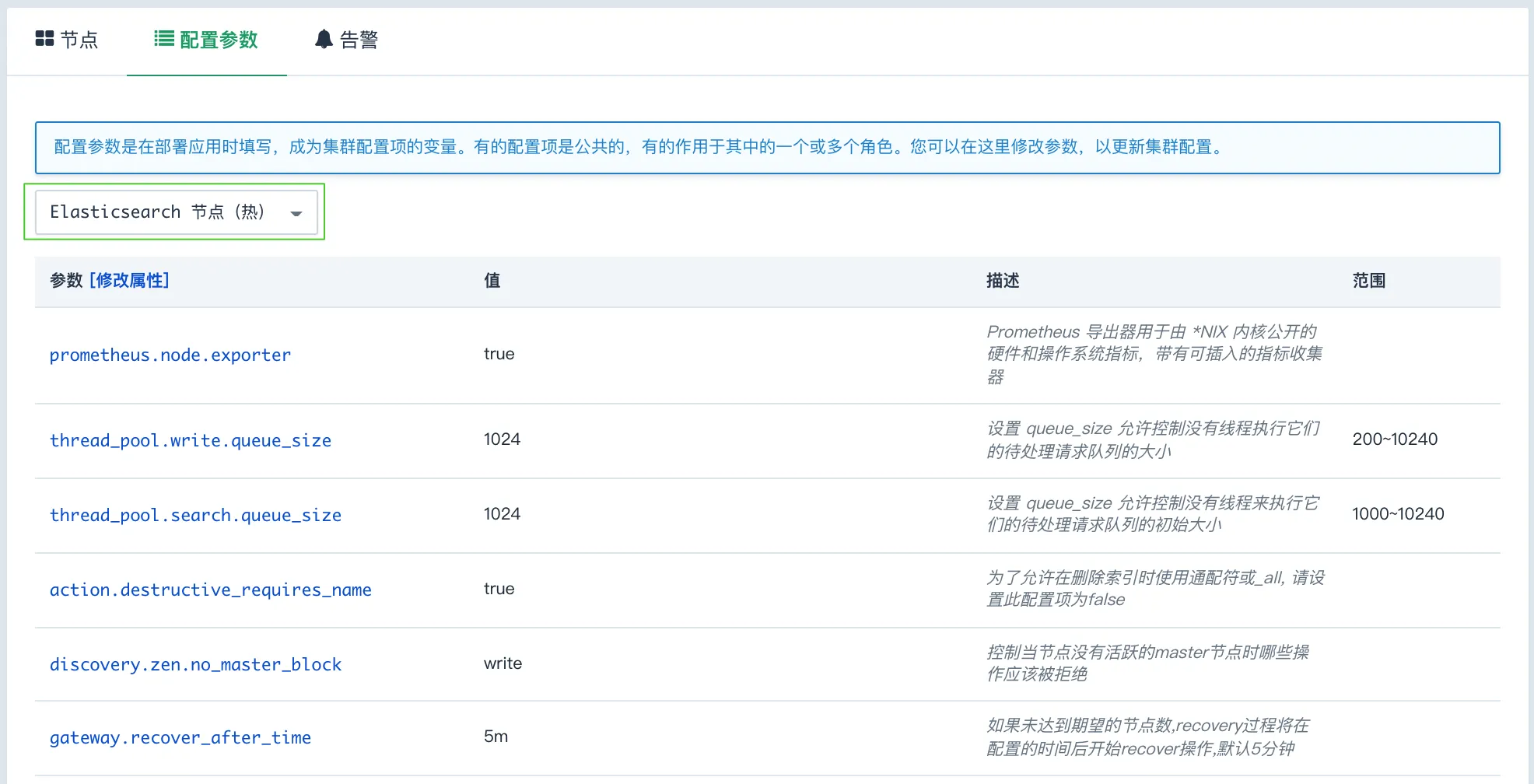Click the 描述 column header
1534x784 pixels.
(x=1003, y=281)
